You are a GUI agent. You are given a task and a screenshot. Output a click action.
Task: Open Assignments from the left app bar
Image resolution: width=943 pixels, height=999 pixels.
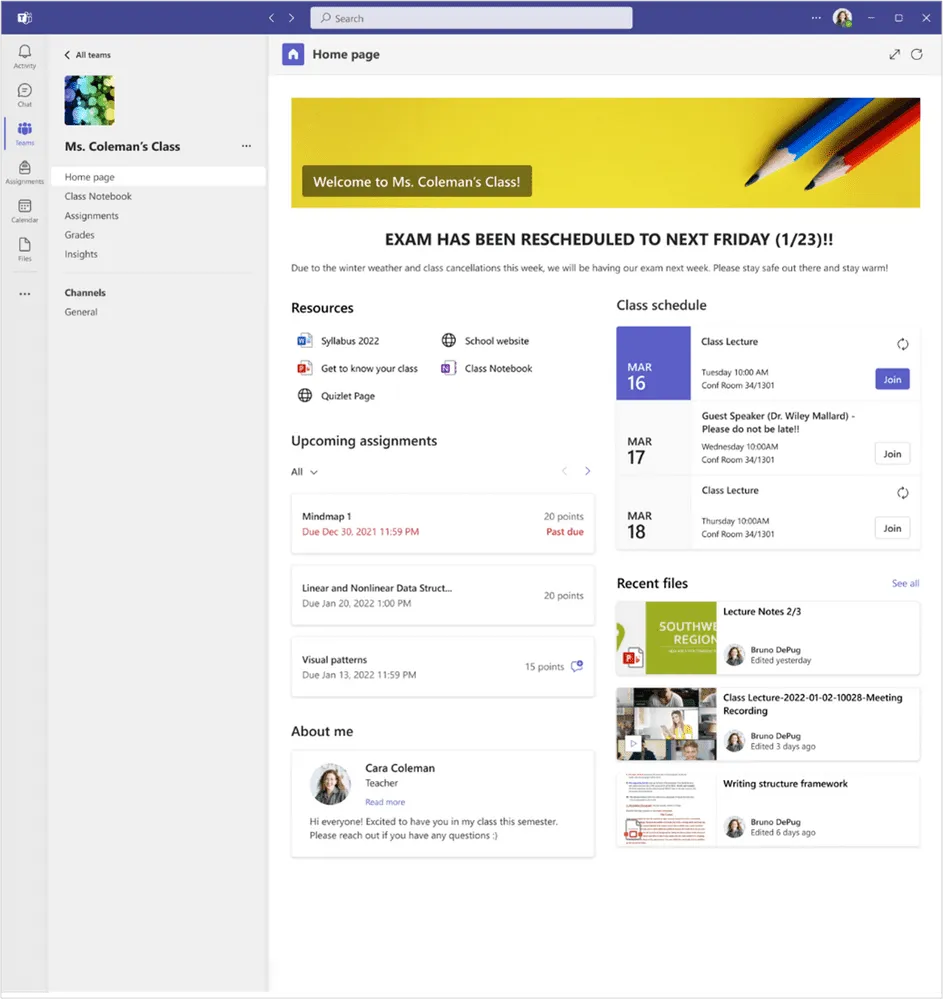tap(24, 169)
